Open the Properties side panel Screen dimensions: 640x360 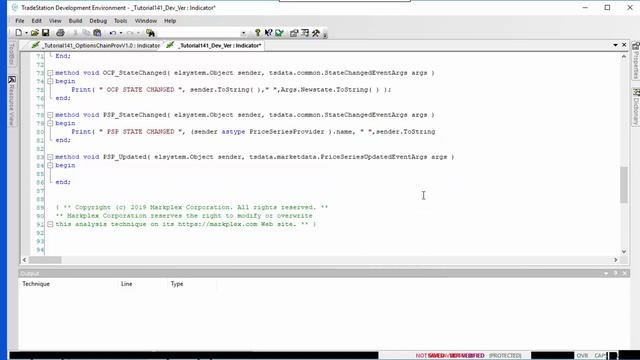pos(636,60)
